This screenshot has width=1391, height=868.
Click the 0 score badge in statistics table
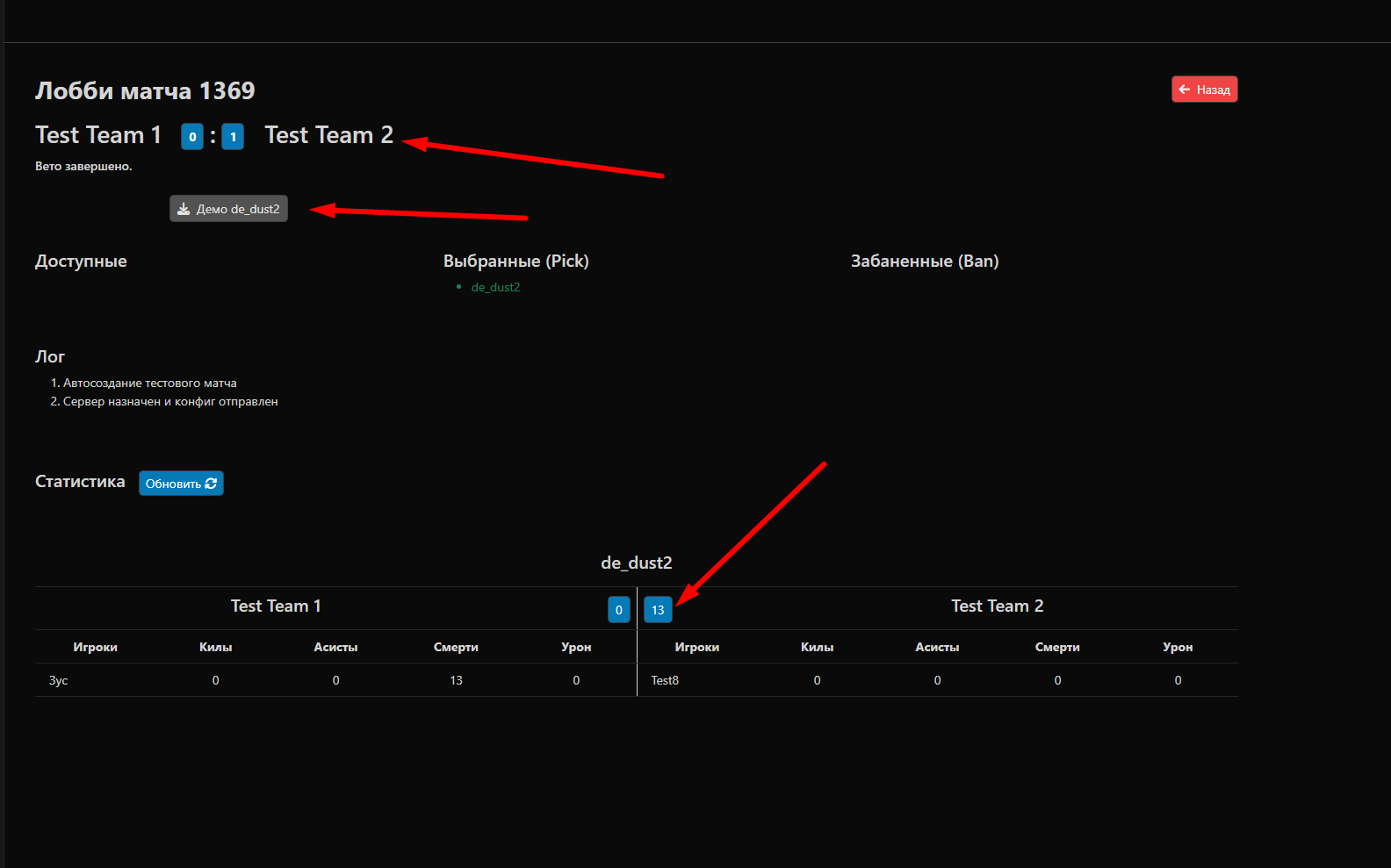618,610
